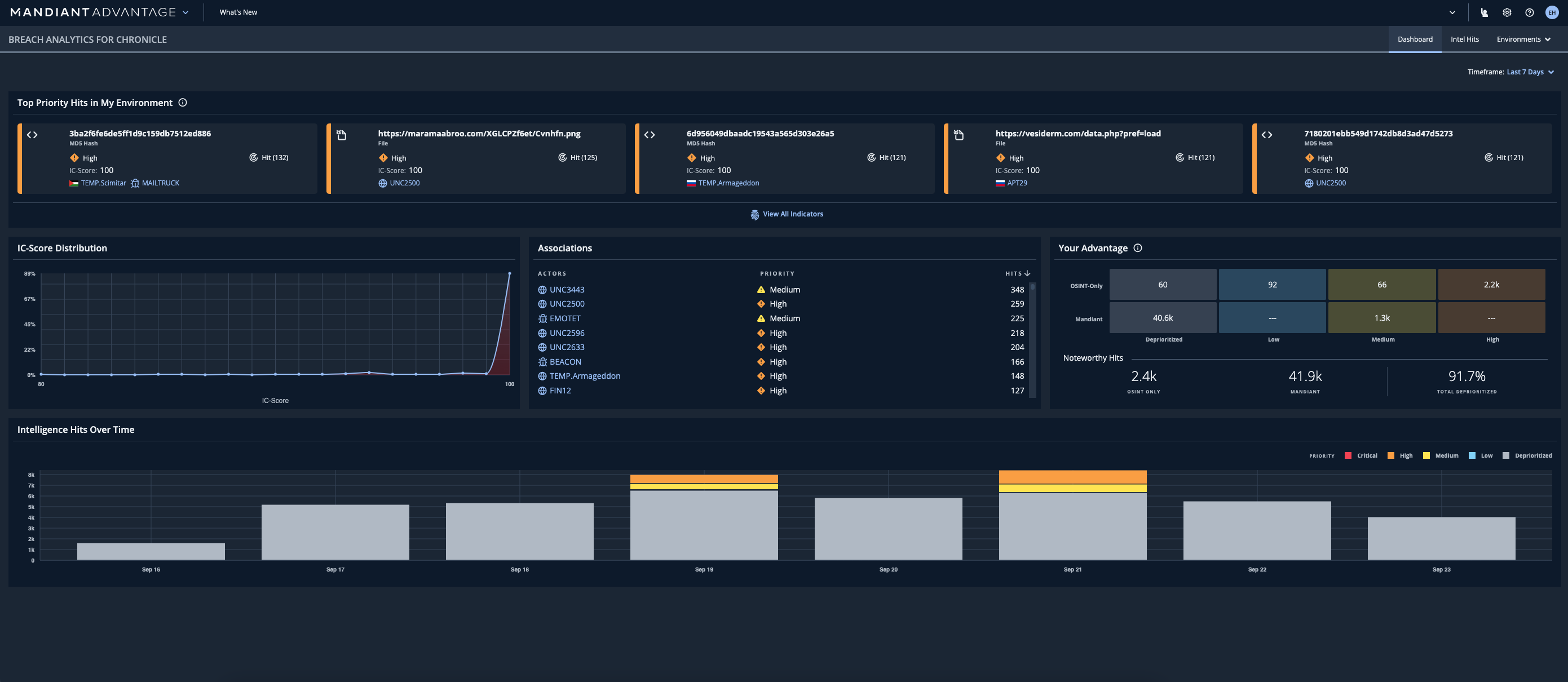Open the person raising hand icon
This screenshot has height=682, width=1568.
coord(1484,12)
